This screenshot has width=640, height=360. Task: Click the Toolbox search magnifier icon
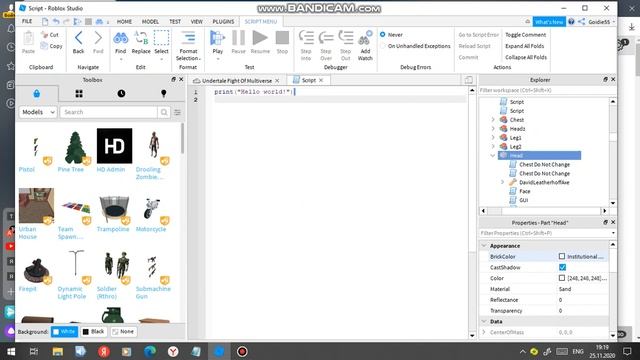164,112
